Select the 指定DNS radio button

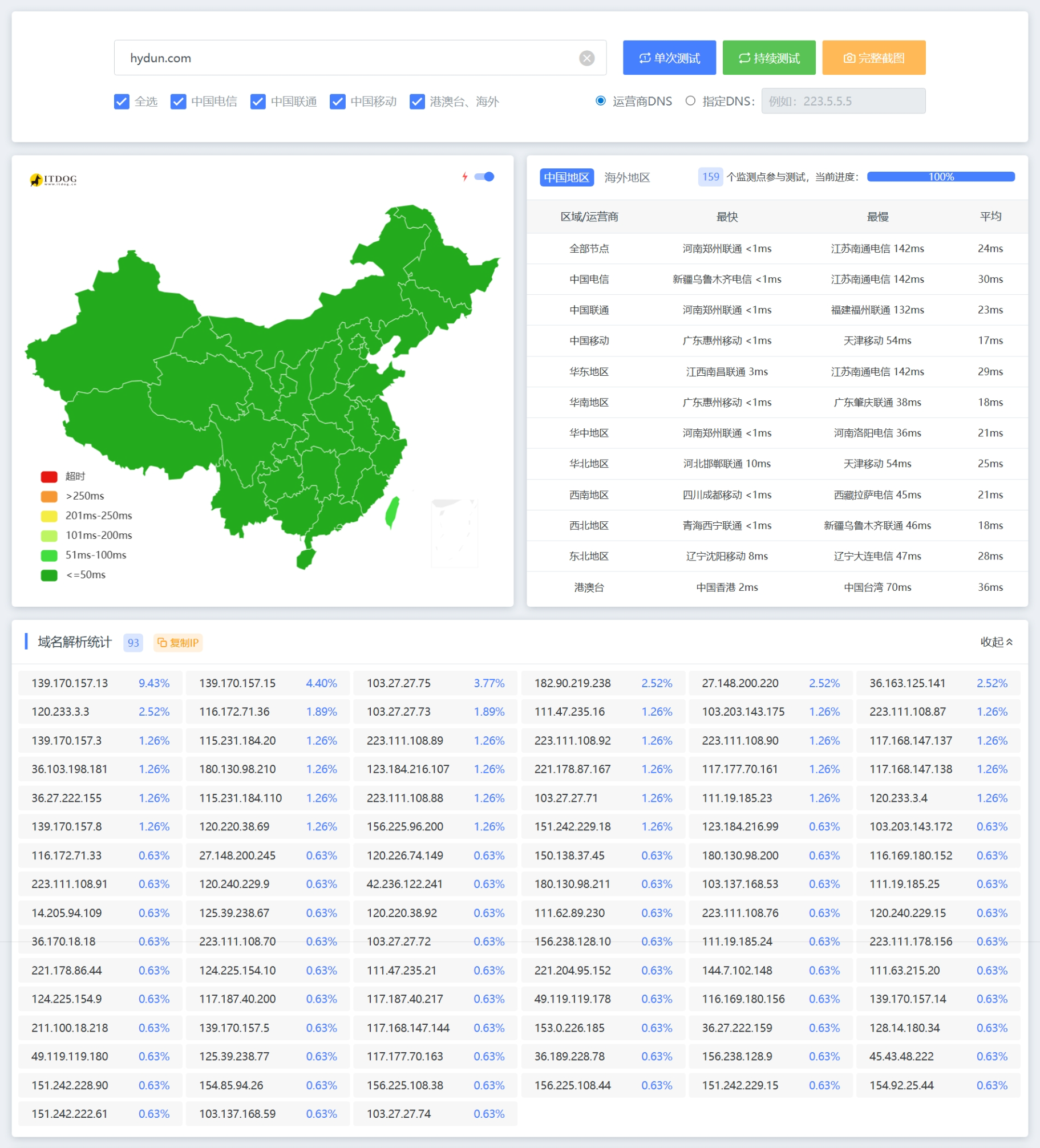tap(690, 101)
